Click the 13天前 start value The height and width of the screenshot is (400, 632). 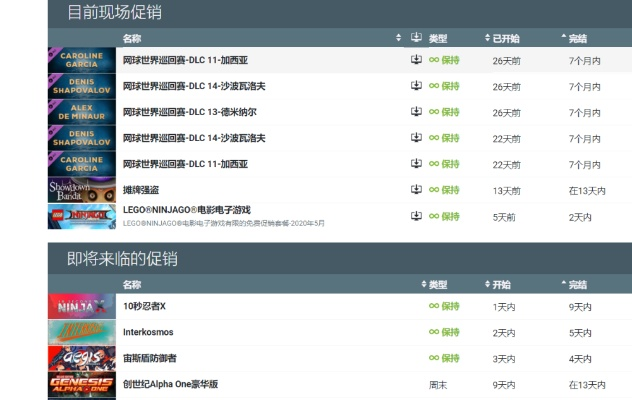[x=506, y=191]
